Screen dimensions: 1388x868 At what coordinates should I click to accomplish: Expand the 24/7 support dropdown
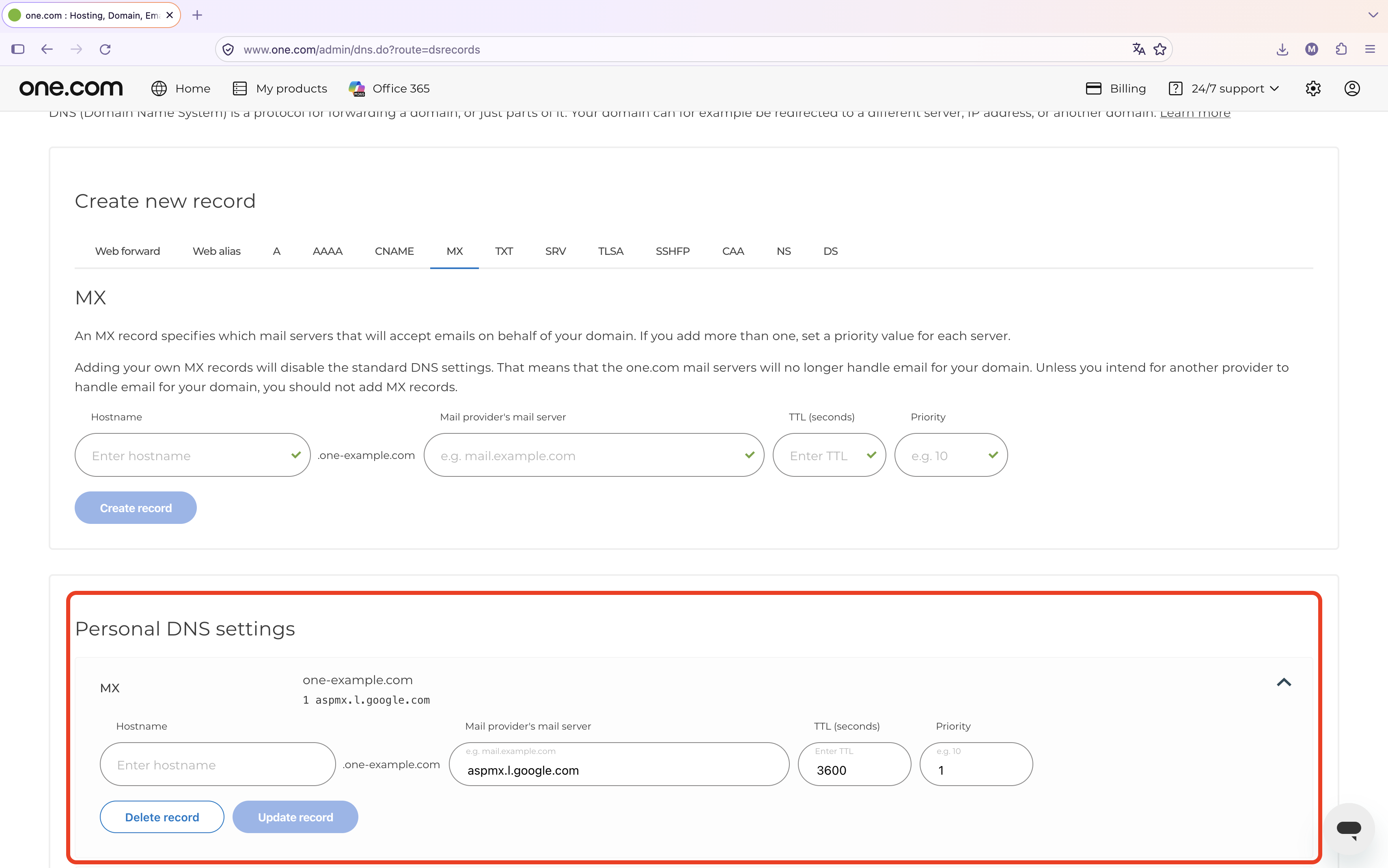[1224, 88]
